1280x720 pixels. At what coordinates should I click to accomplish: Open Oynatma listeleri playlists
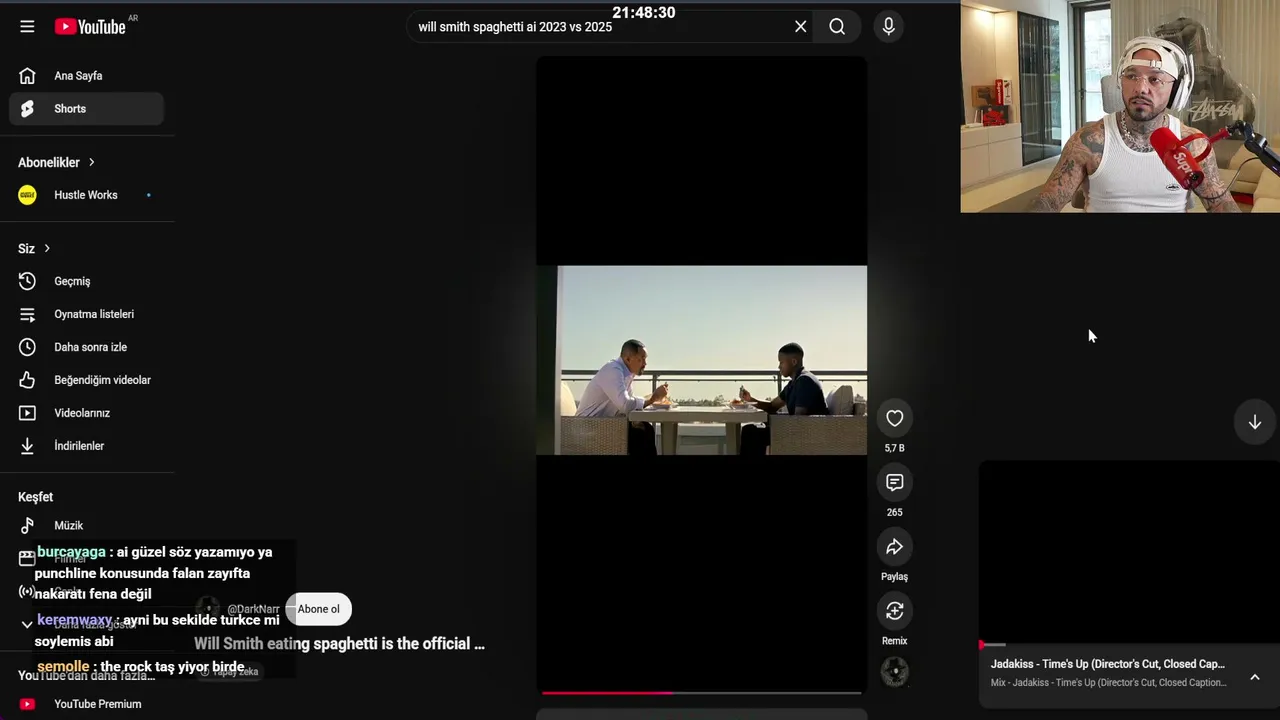(x=87, y=314)
